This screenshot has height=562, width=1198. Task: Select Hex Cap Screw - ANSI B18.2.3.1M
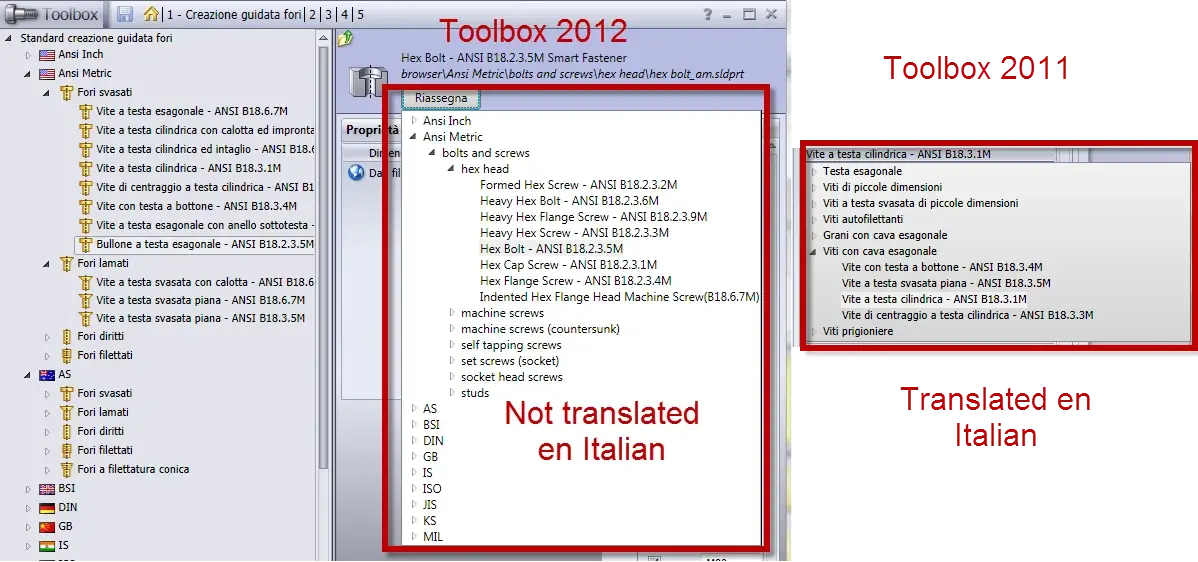click(x=568, y=265)
